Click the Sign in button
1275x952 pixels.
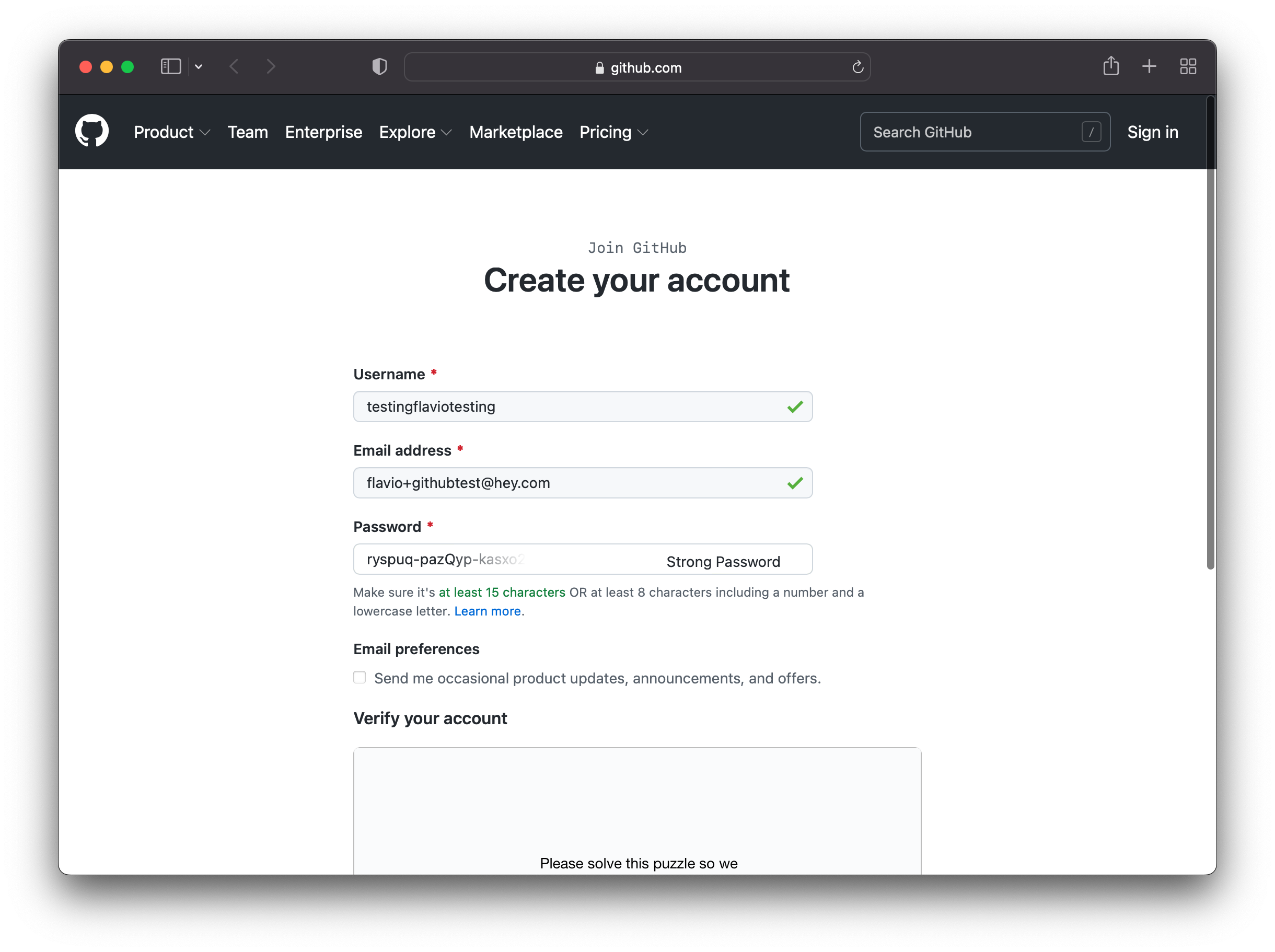tap(1153, 131)
